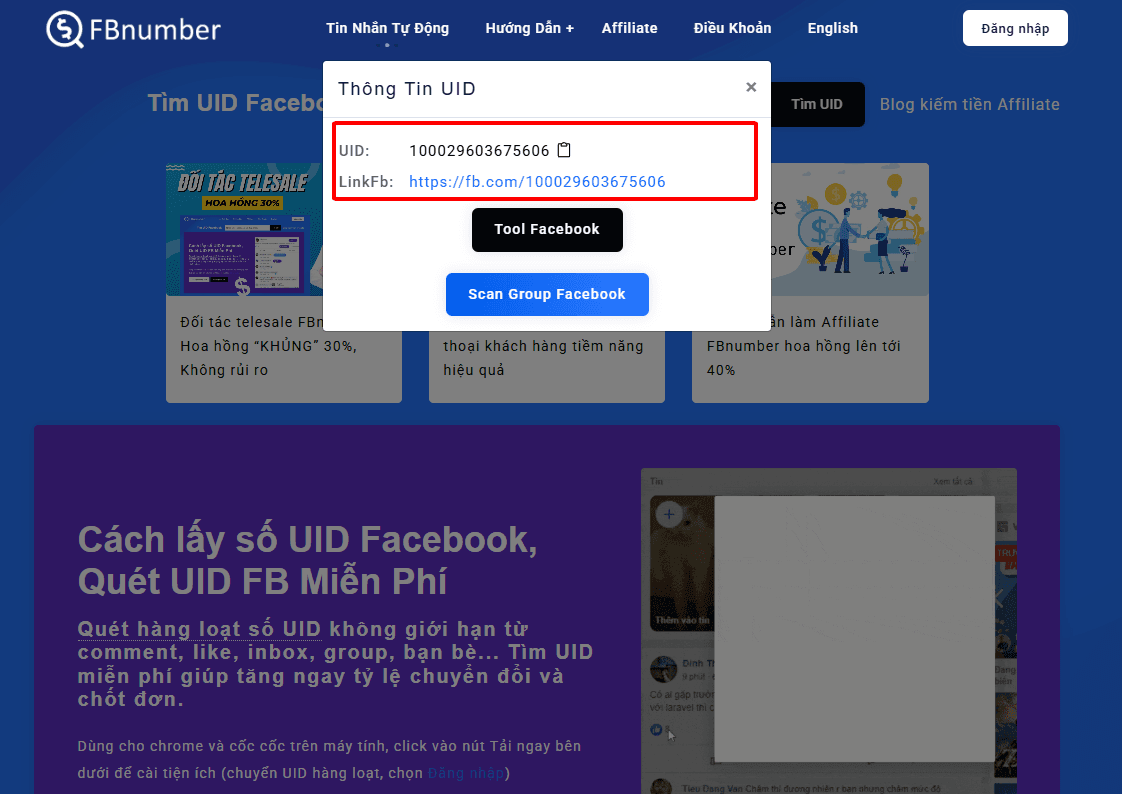Open the Affiliate handshake illustration thumbnail
Viewport: 1122px width, 794px height.
(849, 230)
